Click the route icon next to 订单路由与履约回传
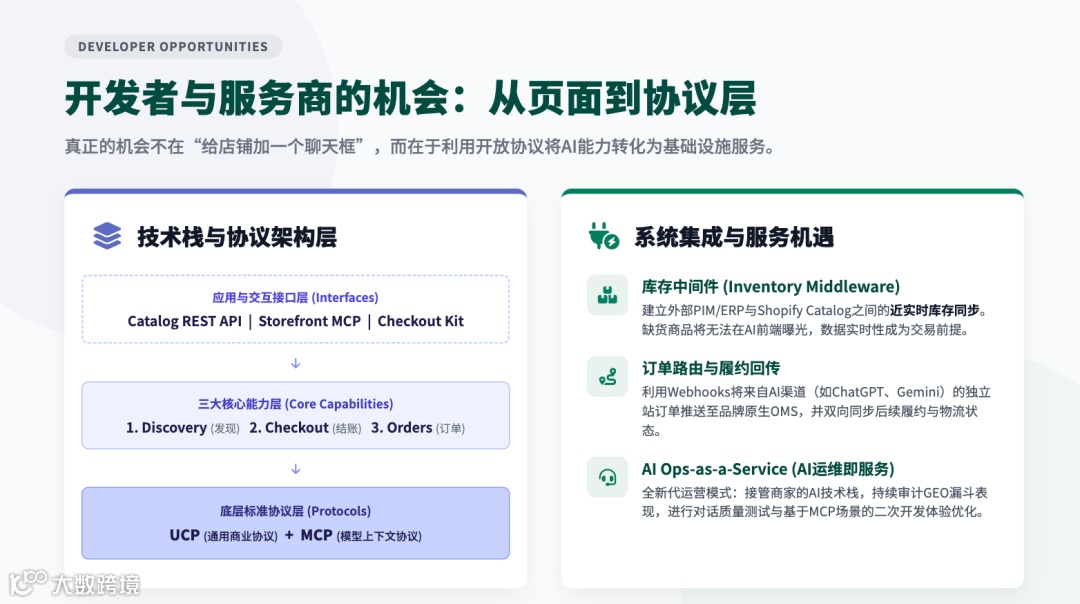This screenshot has height=604, width=1080. pyautogui.click(x=607, y=376)
